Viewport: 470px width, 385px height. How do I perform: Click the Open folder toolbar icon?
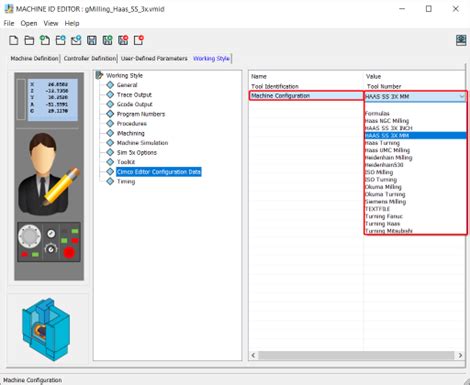(29, 40)
